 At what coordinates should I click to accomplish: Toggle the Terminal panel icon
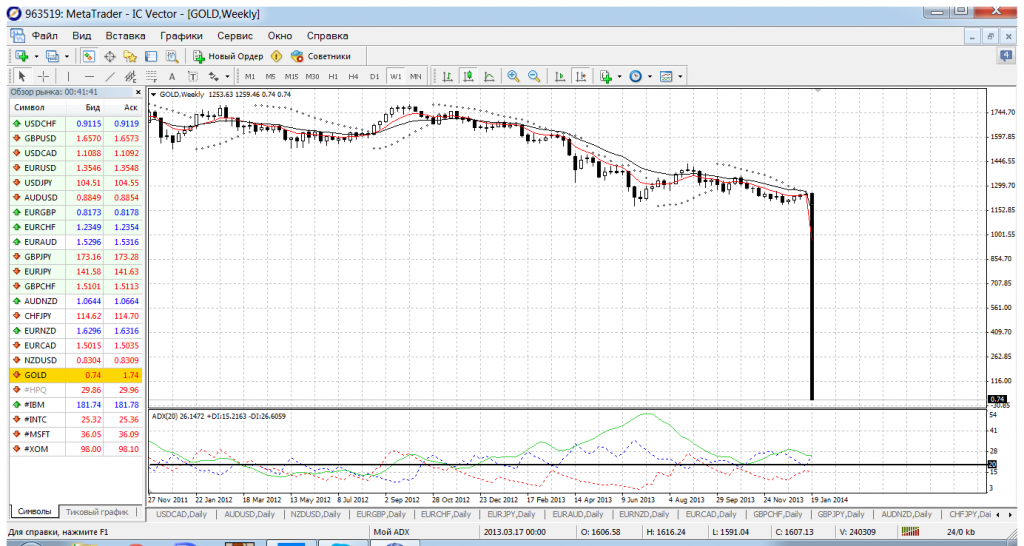click(x=151, y=56)
